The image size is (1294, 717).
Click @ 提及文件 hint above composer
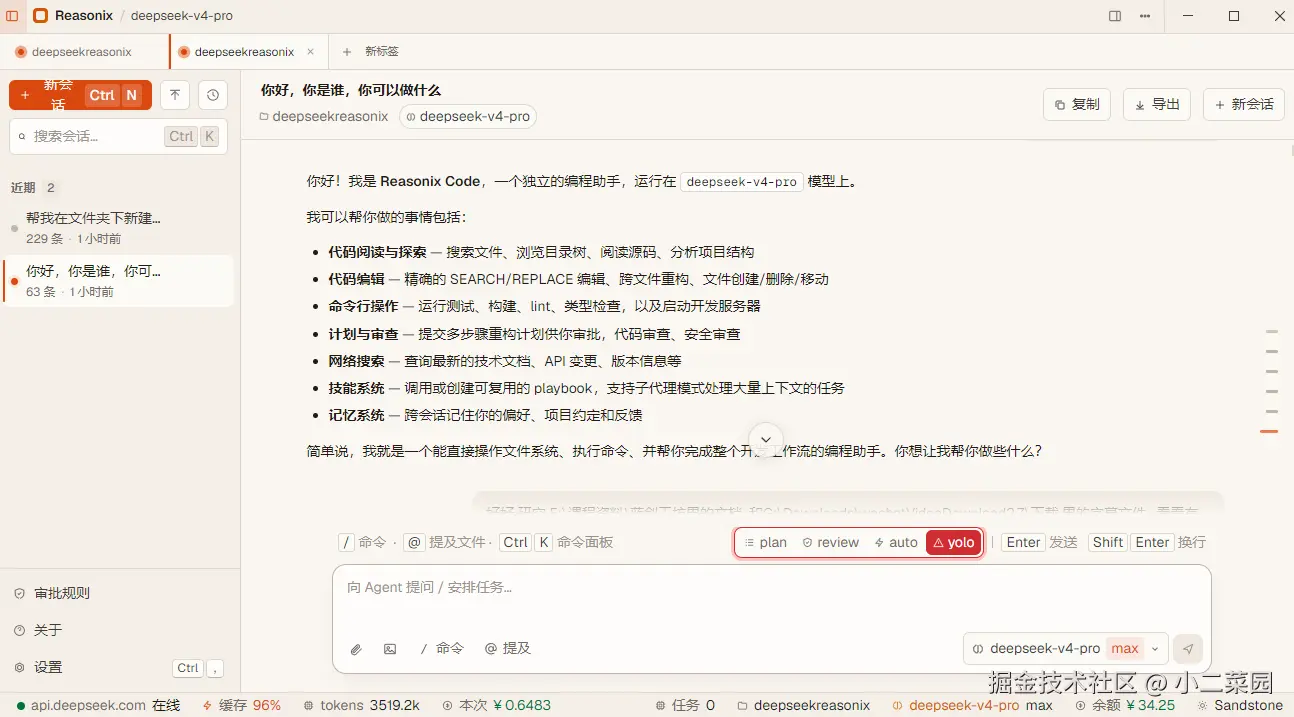click(444, 542)
